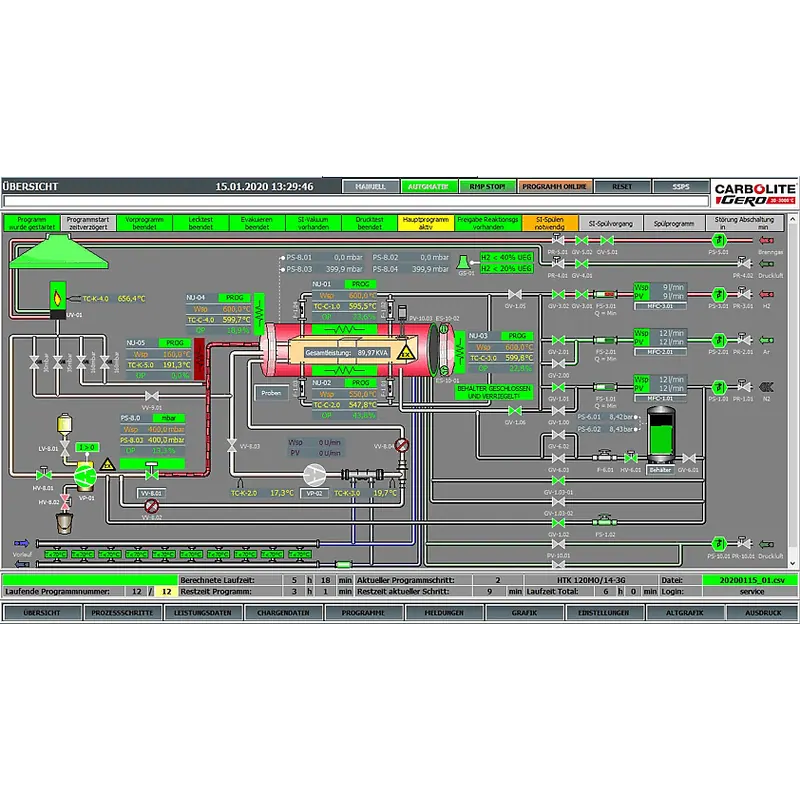Click the PV-10.01 valve symbol
Screen dimensions: 800x800
(558, 544)
